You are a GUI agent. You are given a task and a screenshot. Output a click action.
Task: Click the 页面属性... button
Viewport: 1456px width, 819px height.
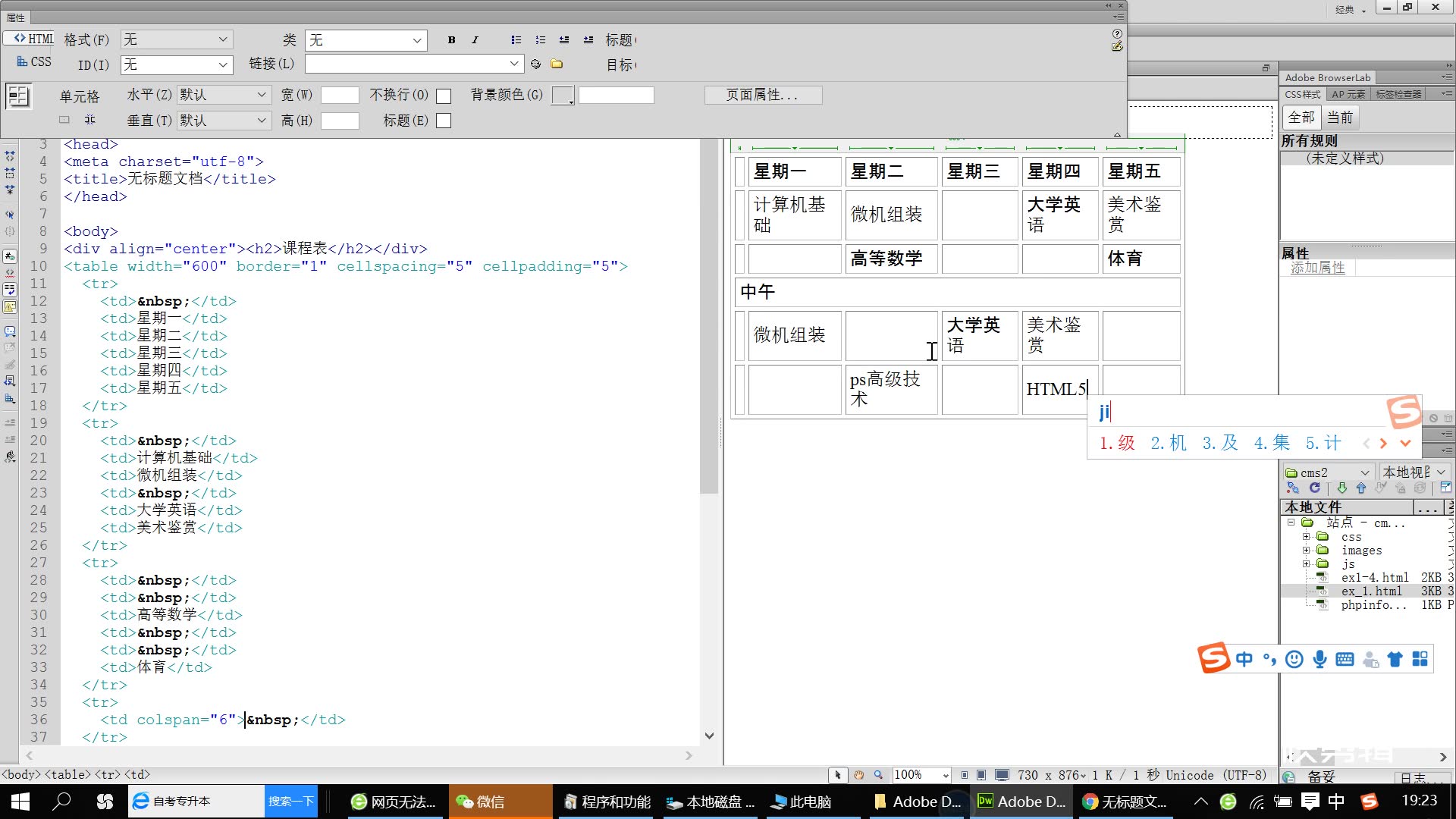(763, 95)
